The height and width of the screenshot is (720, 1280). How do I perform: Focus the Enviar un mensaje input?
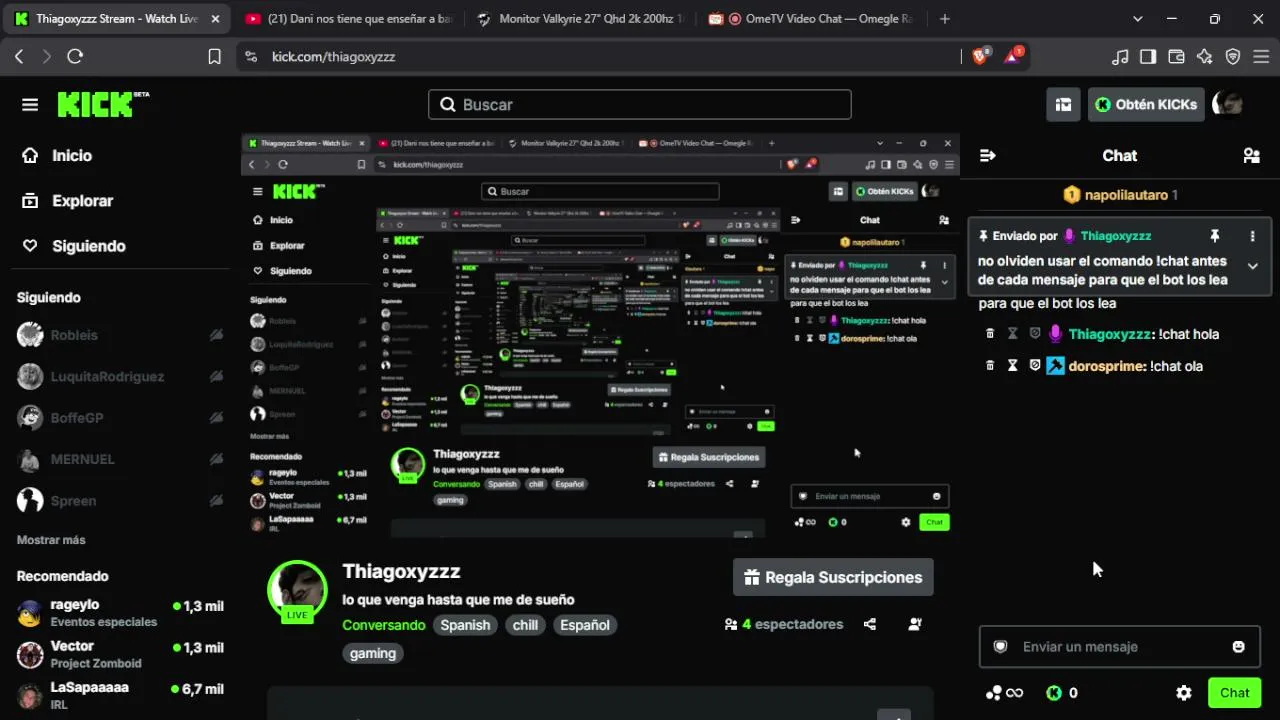[x=1119, y=647]
